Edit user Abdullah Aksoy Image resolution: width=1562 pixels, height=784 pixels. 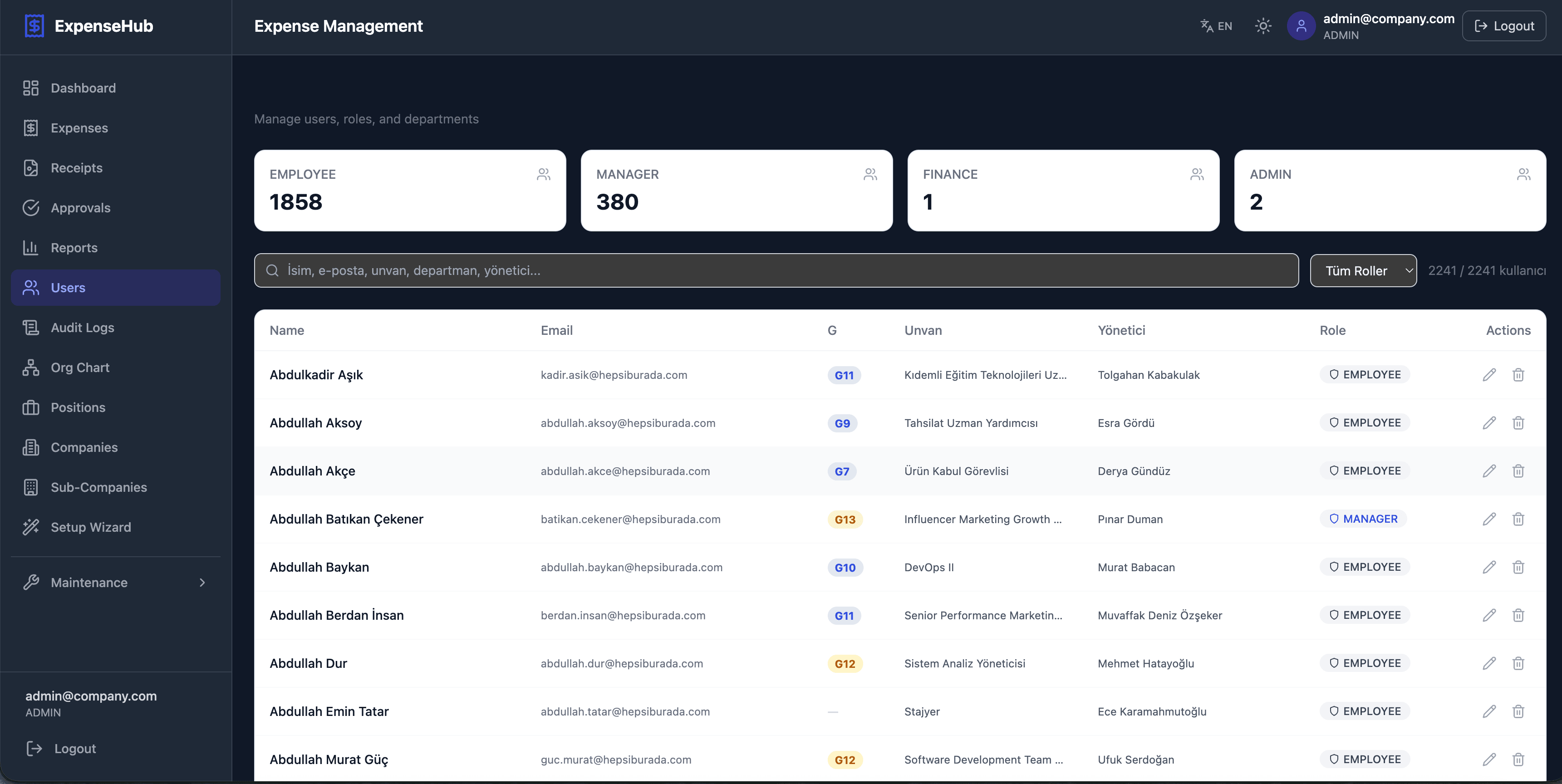pyautogui.click(x=1489, y=422)
